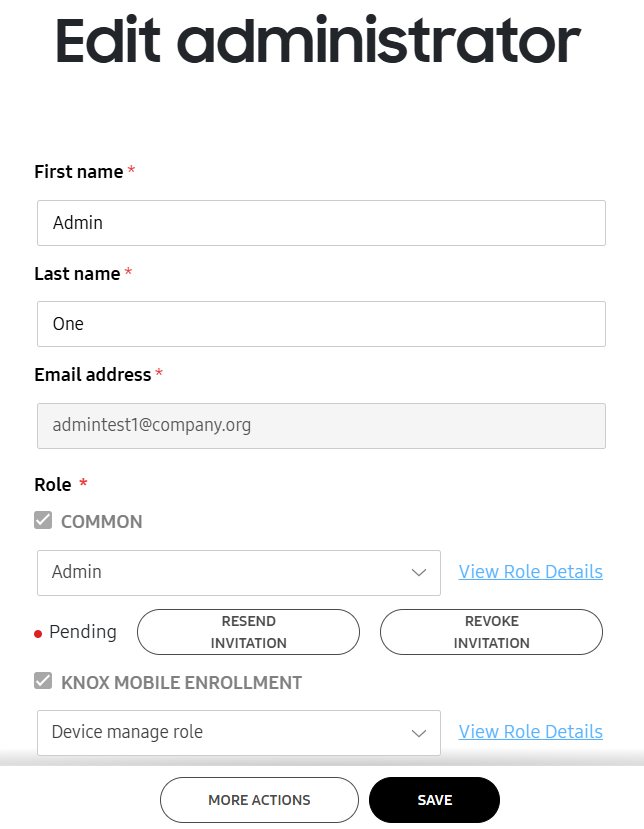Click the RESEND INVITATION button

pos(248,631)
